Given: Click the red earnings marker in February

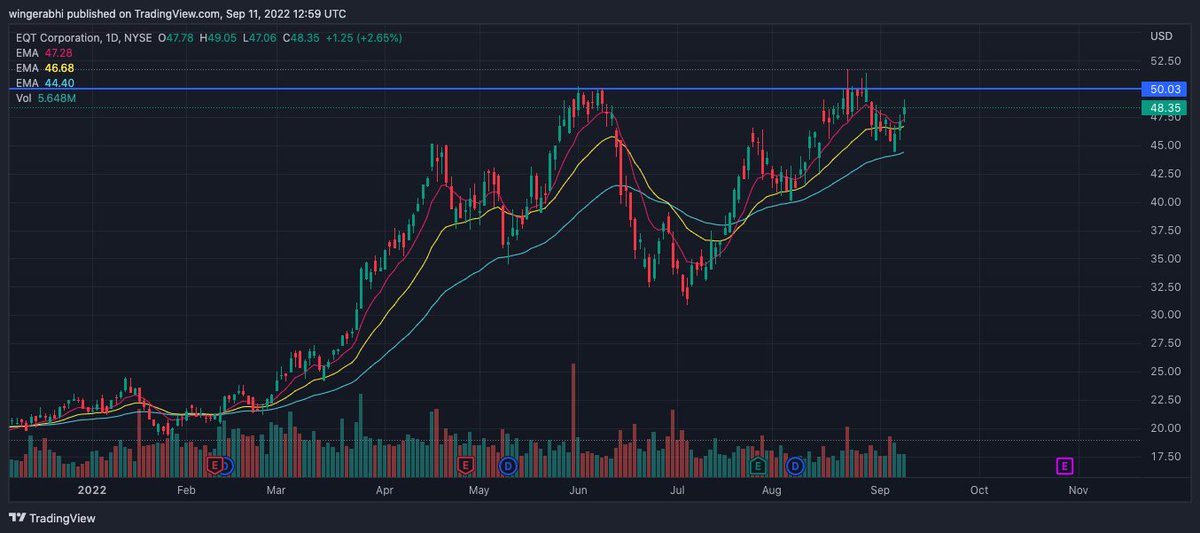Looking at the screenshot, I should click(214, 465).
